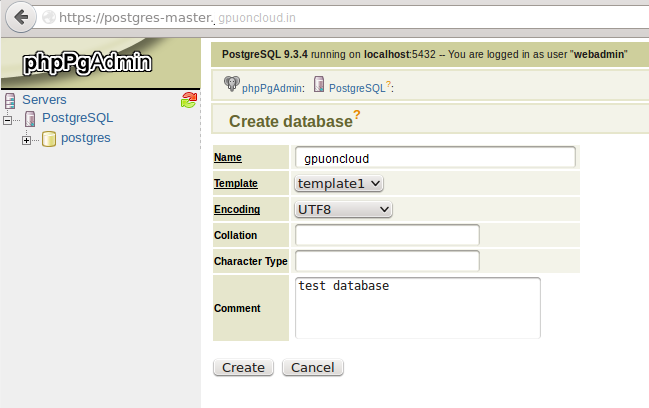Click the Comment text area
This screenshot has width=649, height=408.
417,307
